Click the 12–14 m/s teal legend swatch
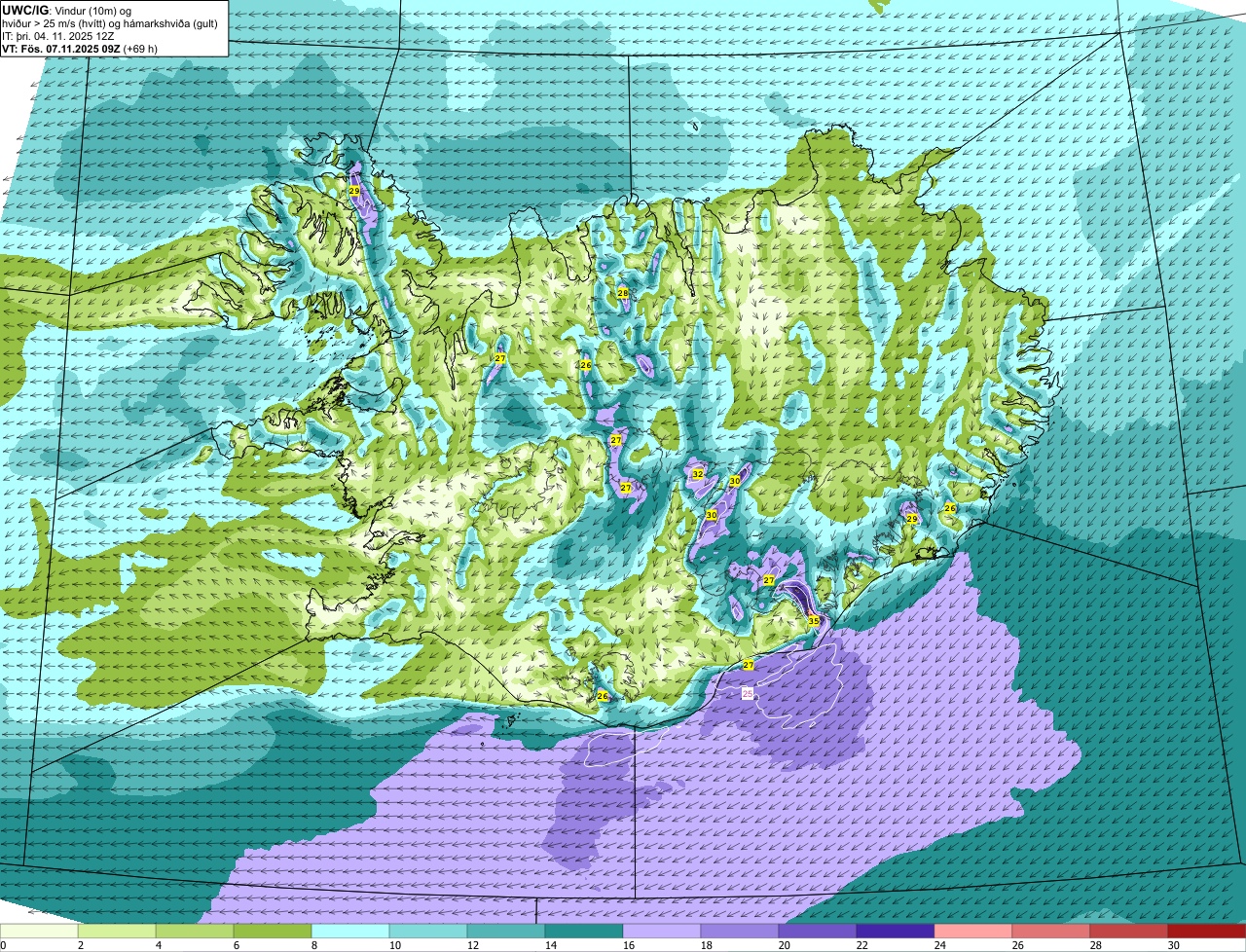This screenshot has width=1246, height=952. (x=506, y=931)
